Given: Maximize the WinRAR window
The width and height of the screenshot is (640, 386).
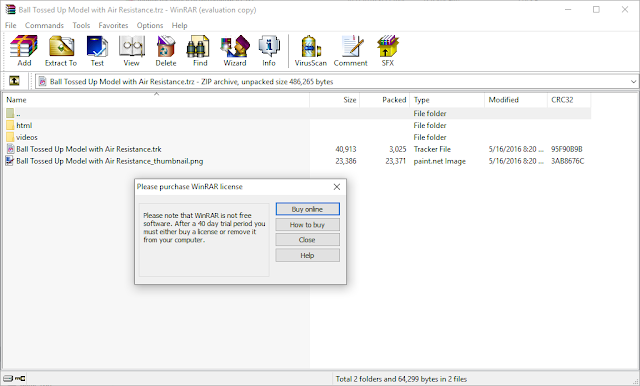Looking at the screenshot, I should pyautogui.click(x=596, y=9).
